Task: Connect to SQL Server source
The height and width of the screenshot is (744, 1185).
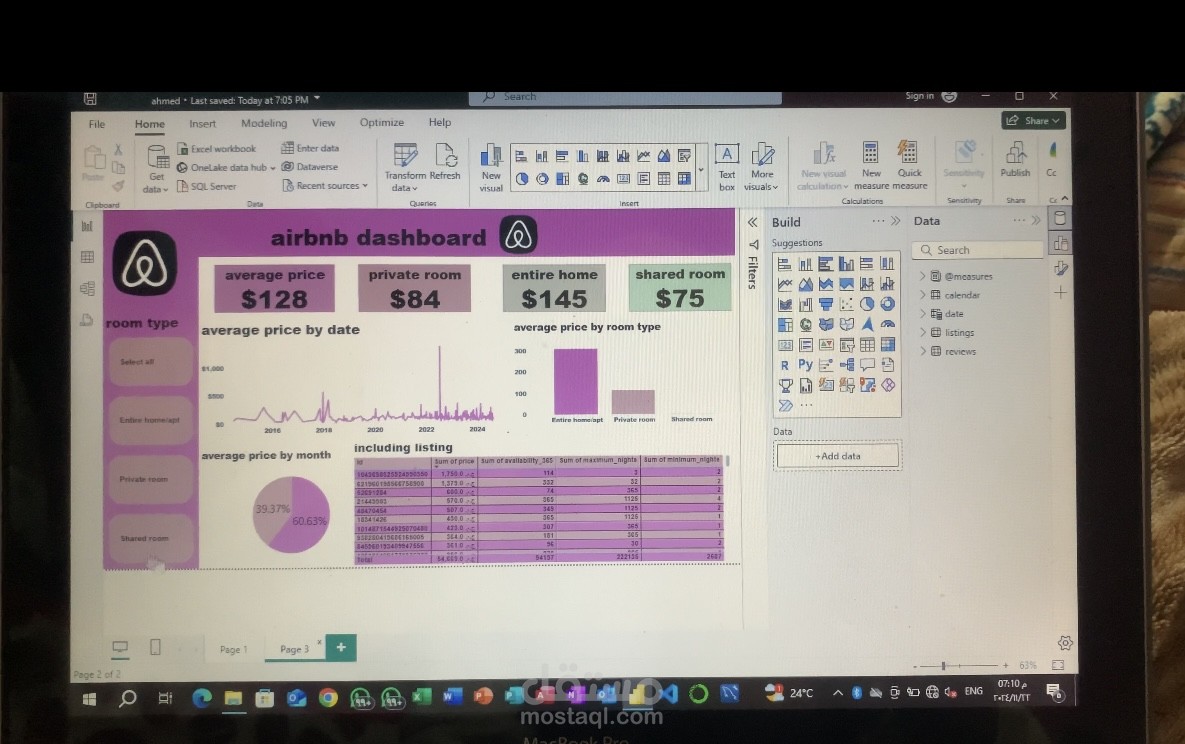Action: 207,186
